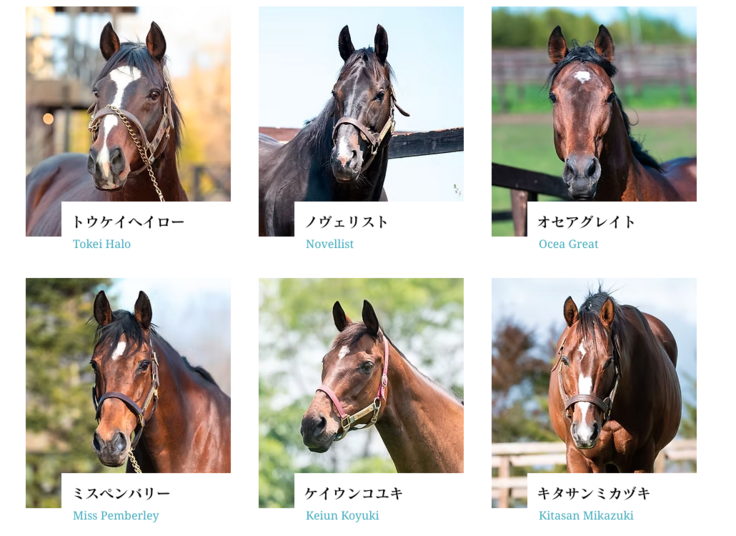Select the ケイウンコユキ Japanese title
This screenshot has height=536, width=736.
[x=354, y=493]
